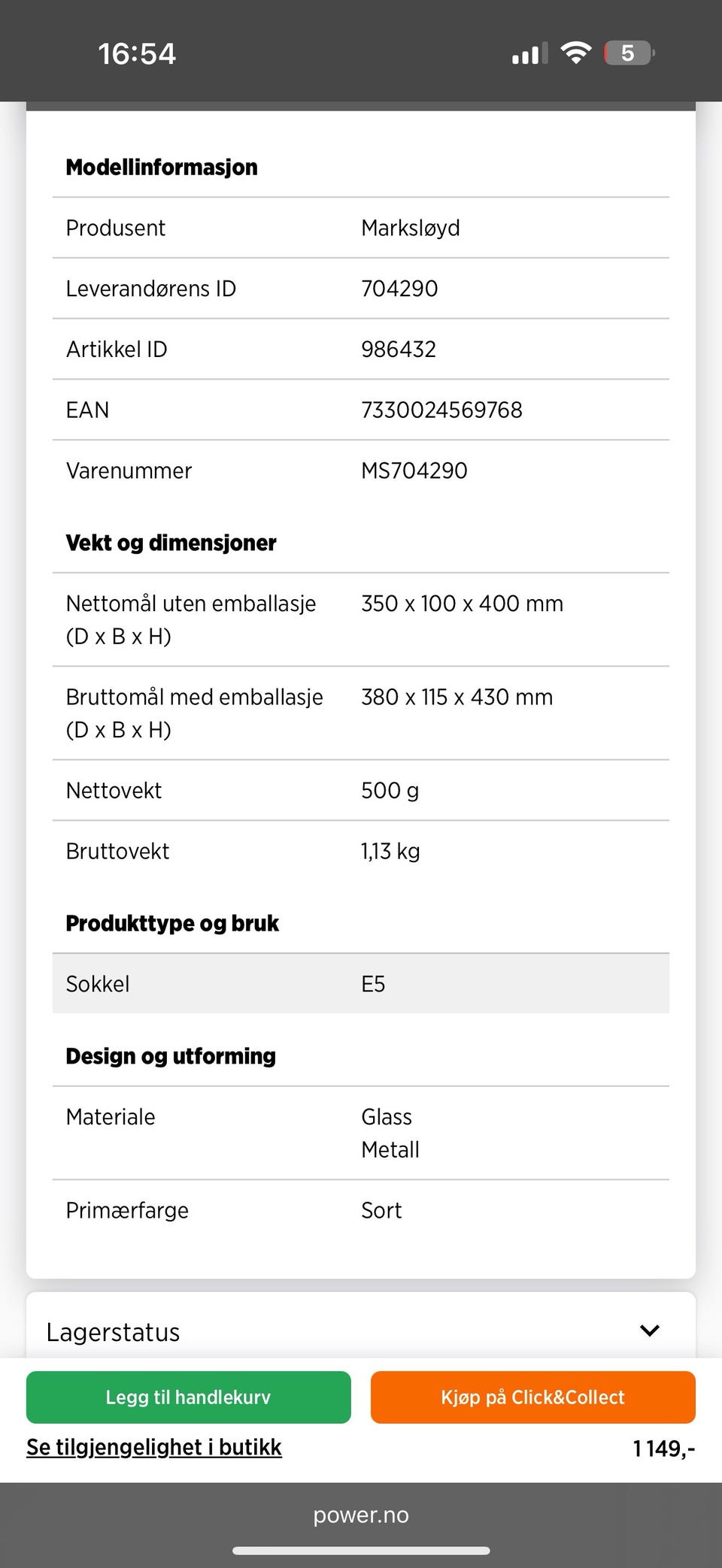Open Se tilgjengelighet i butikk link
The width and height of the screenshot is (722, 1568).
pos(154,1447)
